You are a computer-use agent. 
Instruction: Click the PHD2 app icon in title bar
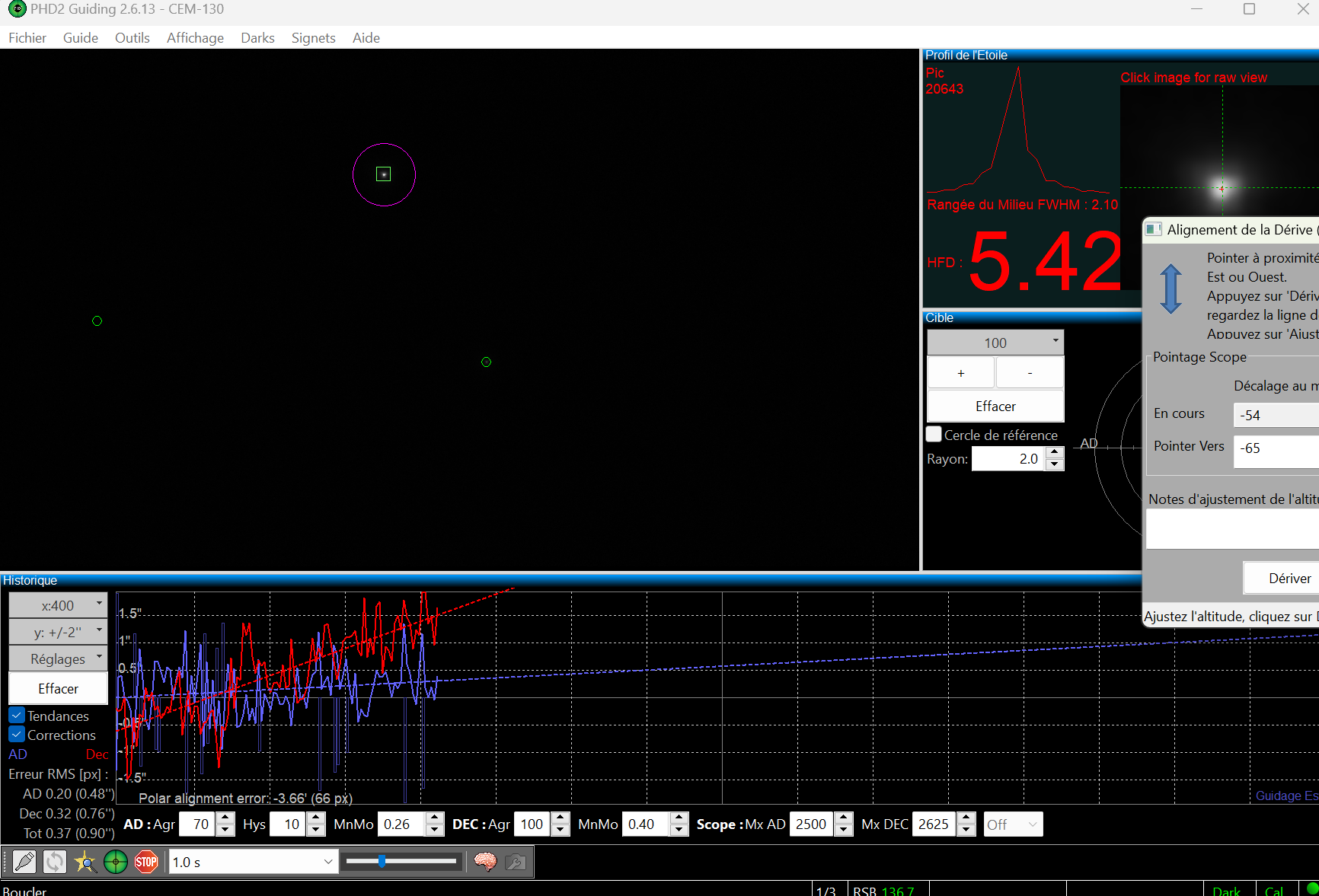17,9
